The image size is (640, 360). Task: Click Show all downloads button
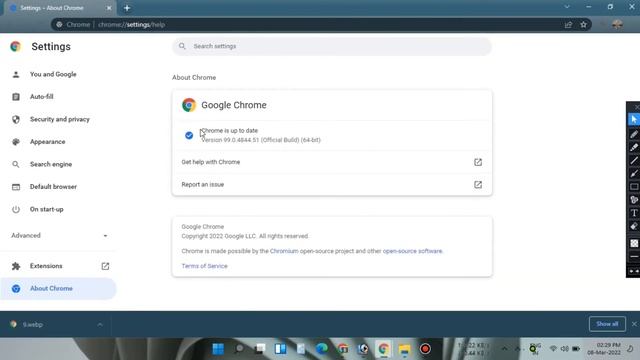pyautogui.click(x=607, y=324)
